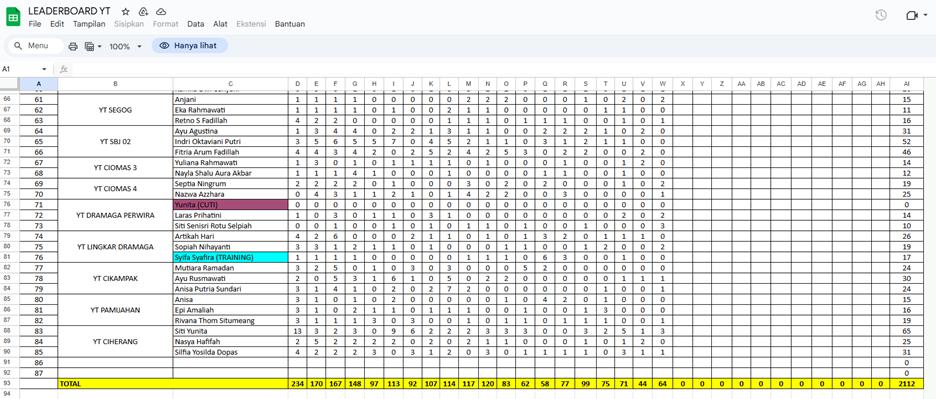Click the YT CIHERANG cell

115,342
